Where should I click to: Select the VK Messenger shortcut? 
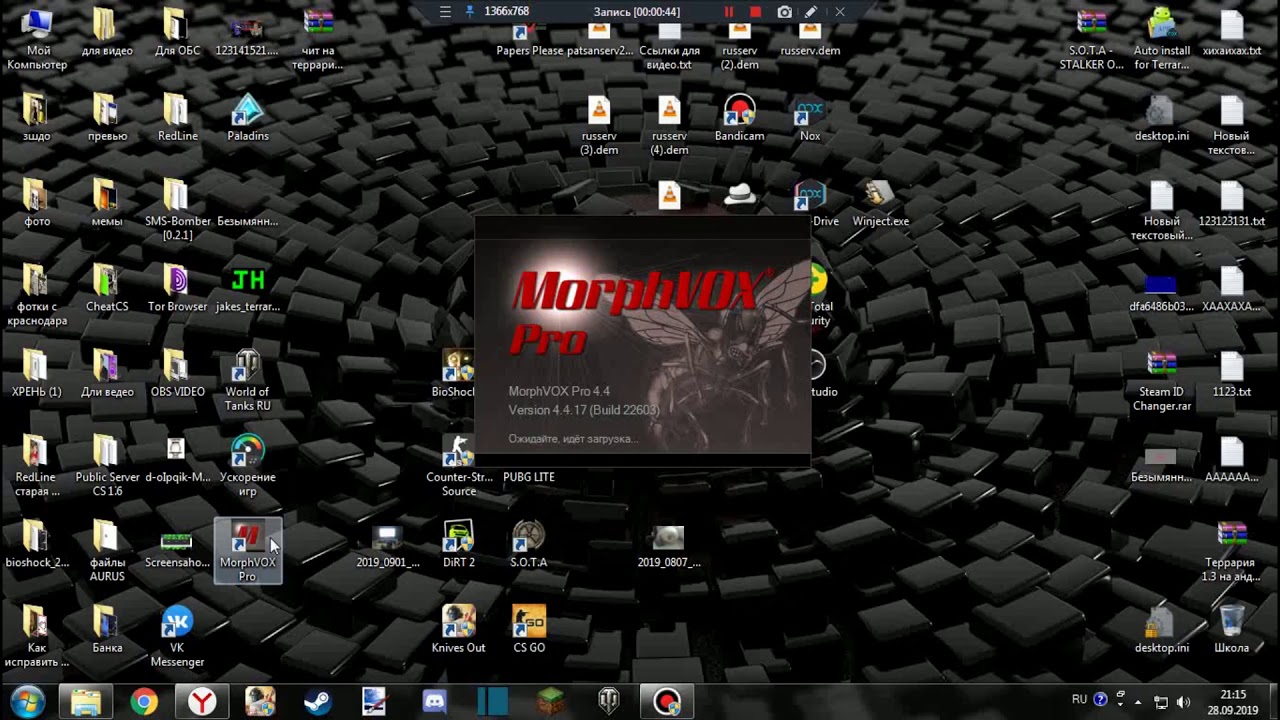(x=177, y=637)
